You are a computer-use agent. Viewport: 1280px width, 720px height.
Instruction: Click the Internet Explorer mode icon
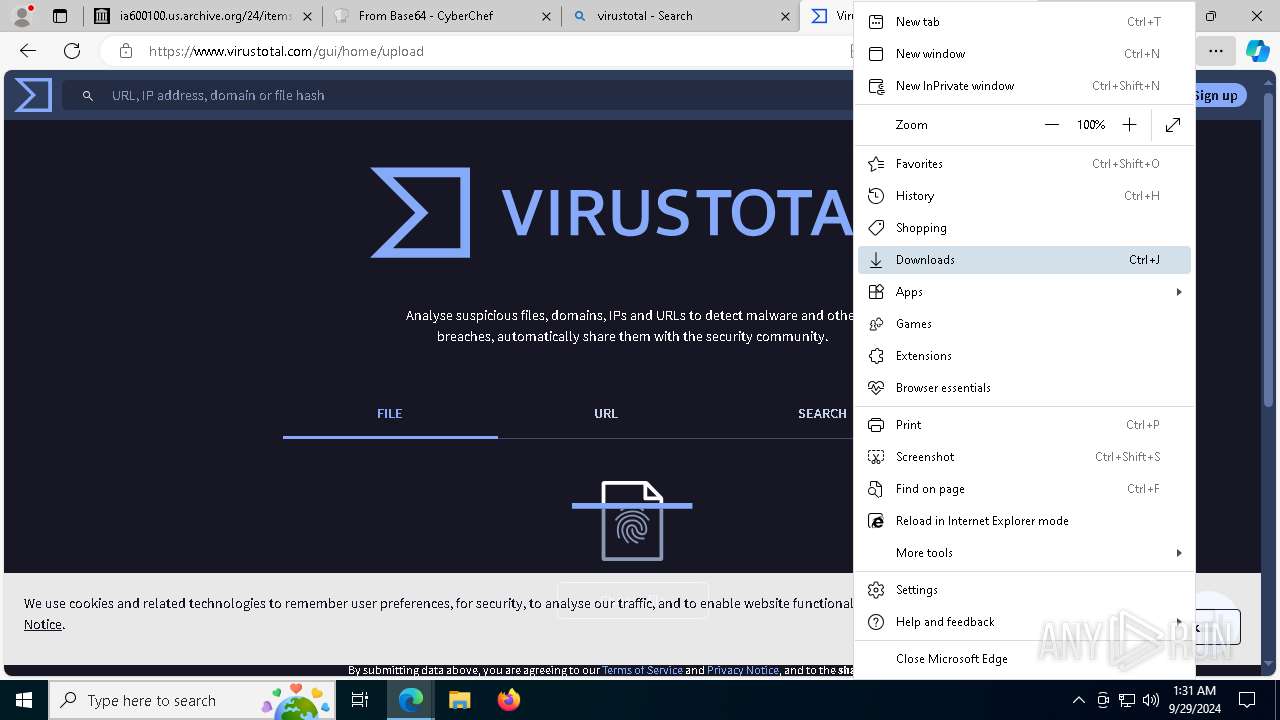point(876,521)
